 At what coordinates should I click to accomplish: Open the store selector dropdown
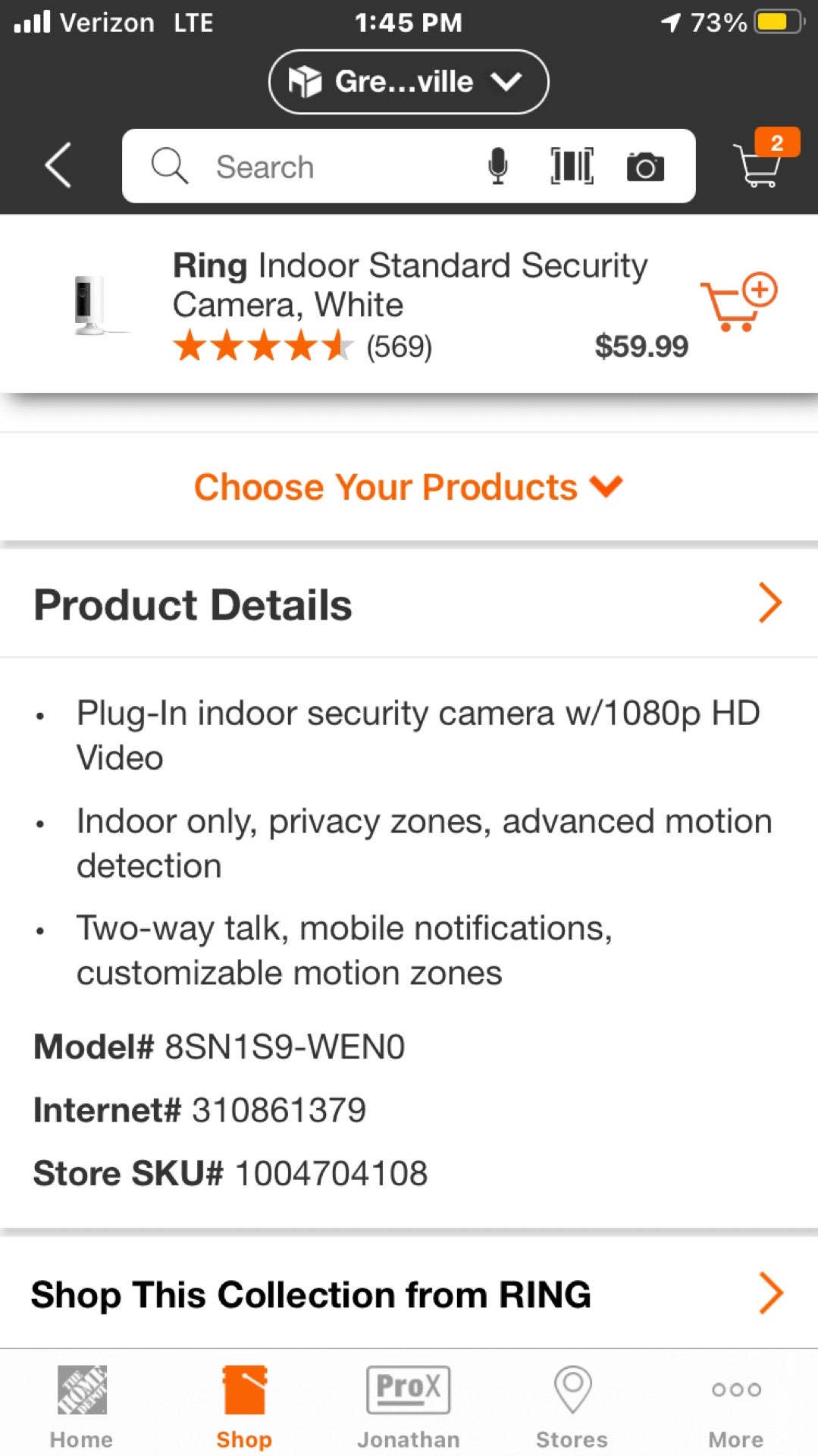(408, 82)
